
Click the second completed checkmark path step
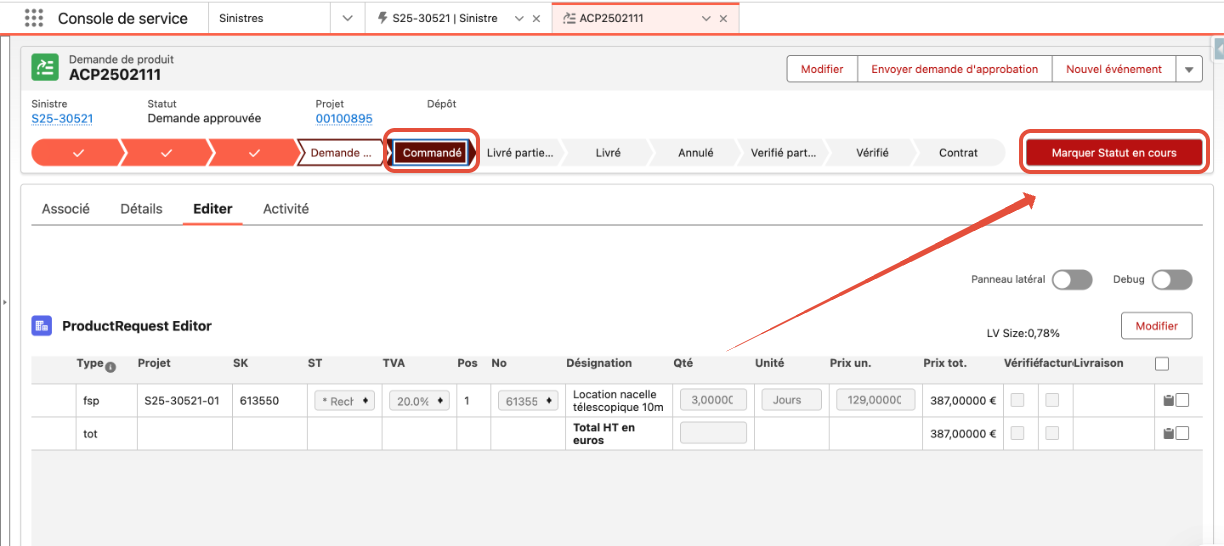tap(166, 153)
